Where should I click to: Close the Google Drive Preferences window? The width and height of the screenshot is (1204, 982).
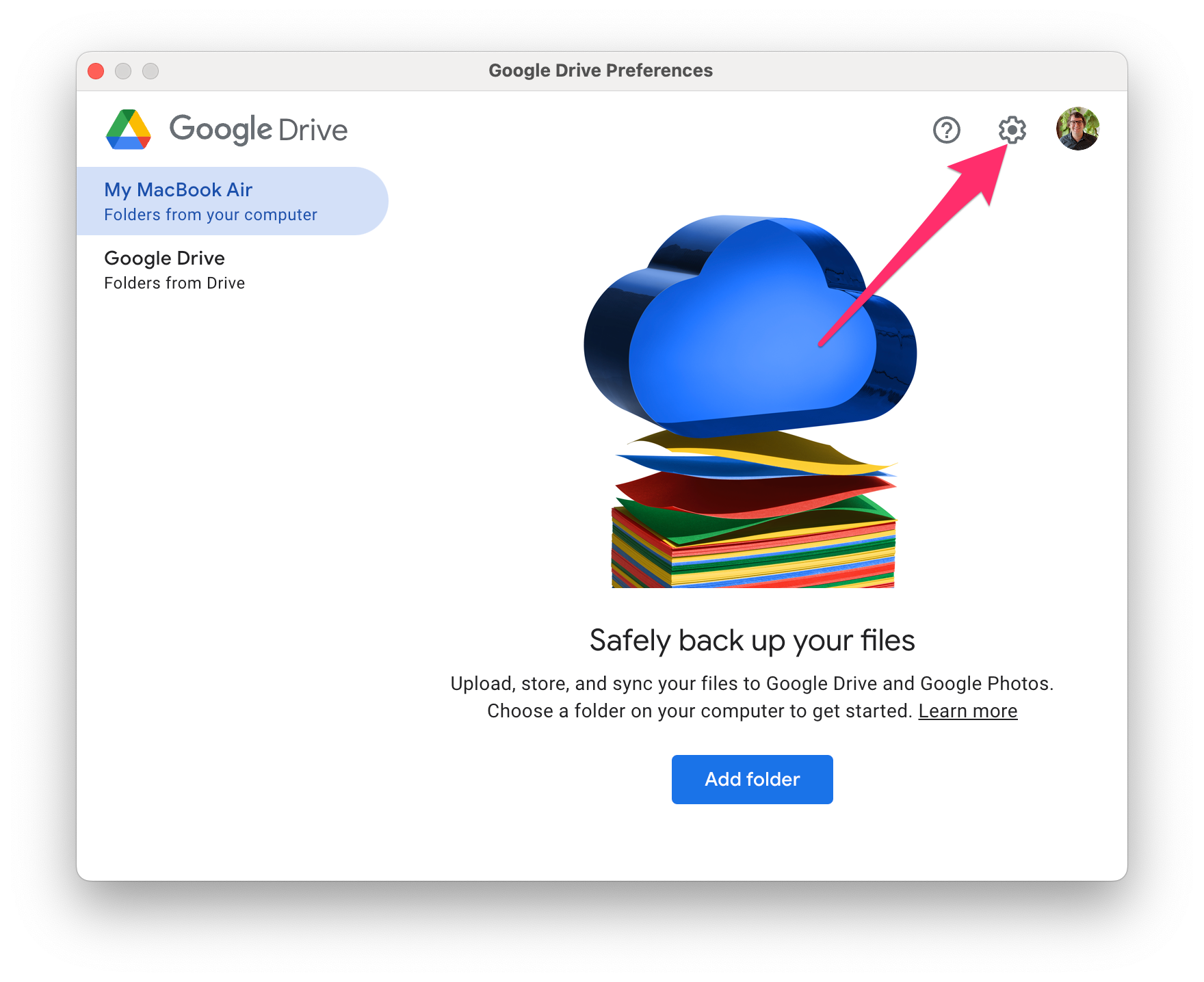(x=96, y=71)
